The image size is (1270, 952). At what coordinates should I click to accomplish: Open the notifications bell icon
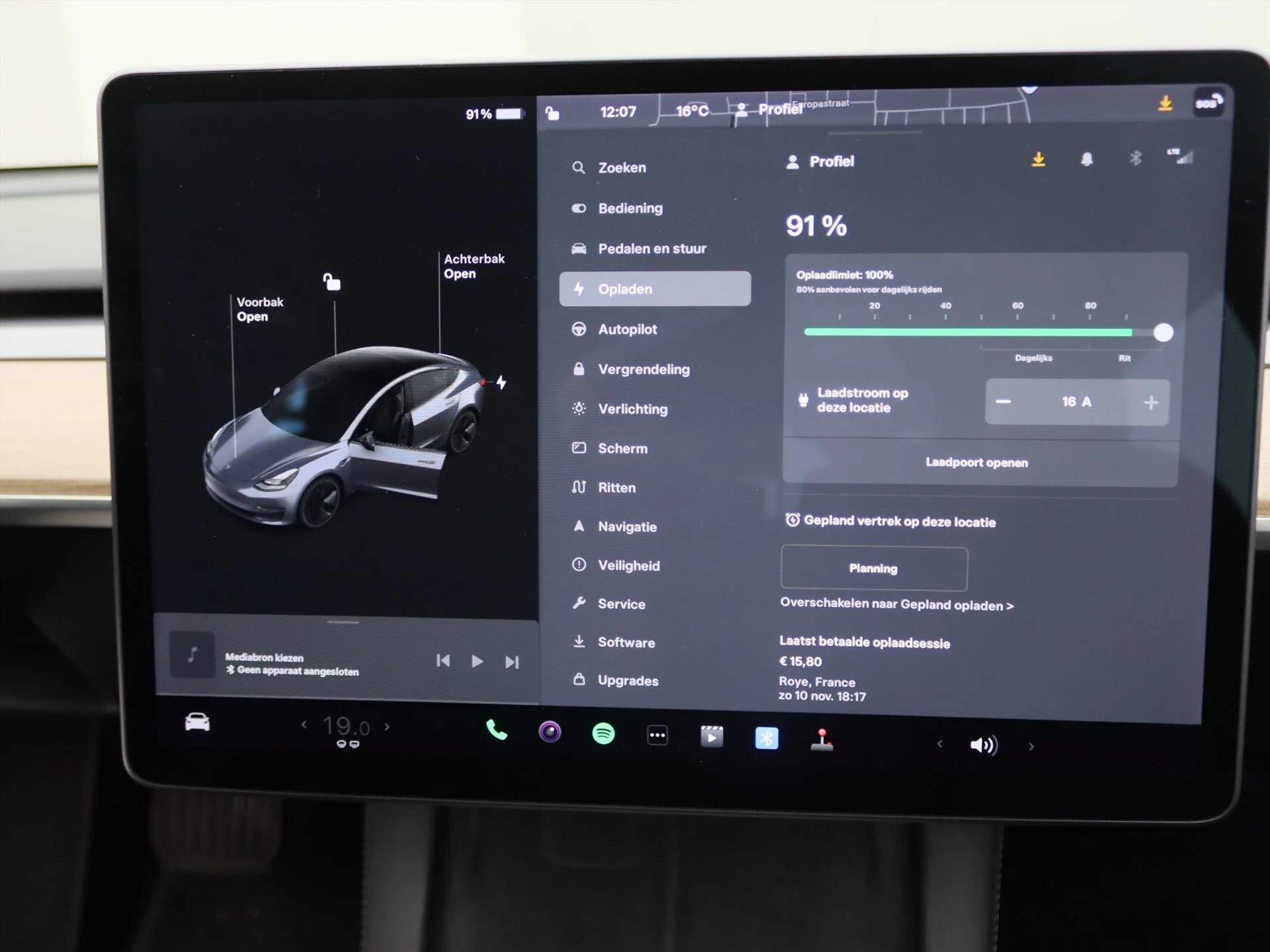coord(1087,159)
